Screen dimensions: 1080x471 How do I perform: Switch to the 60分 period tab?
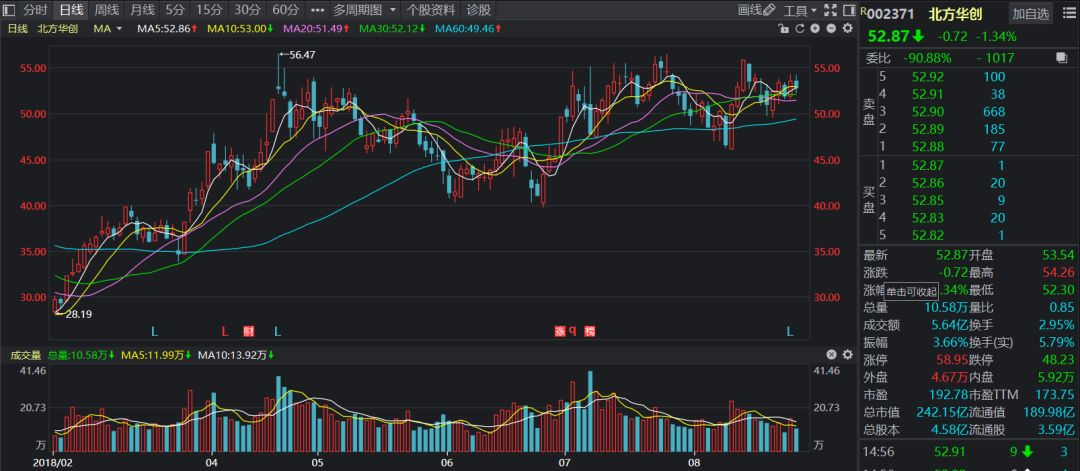pos(286,10)
